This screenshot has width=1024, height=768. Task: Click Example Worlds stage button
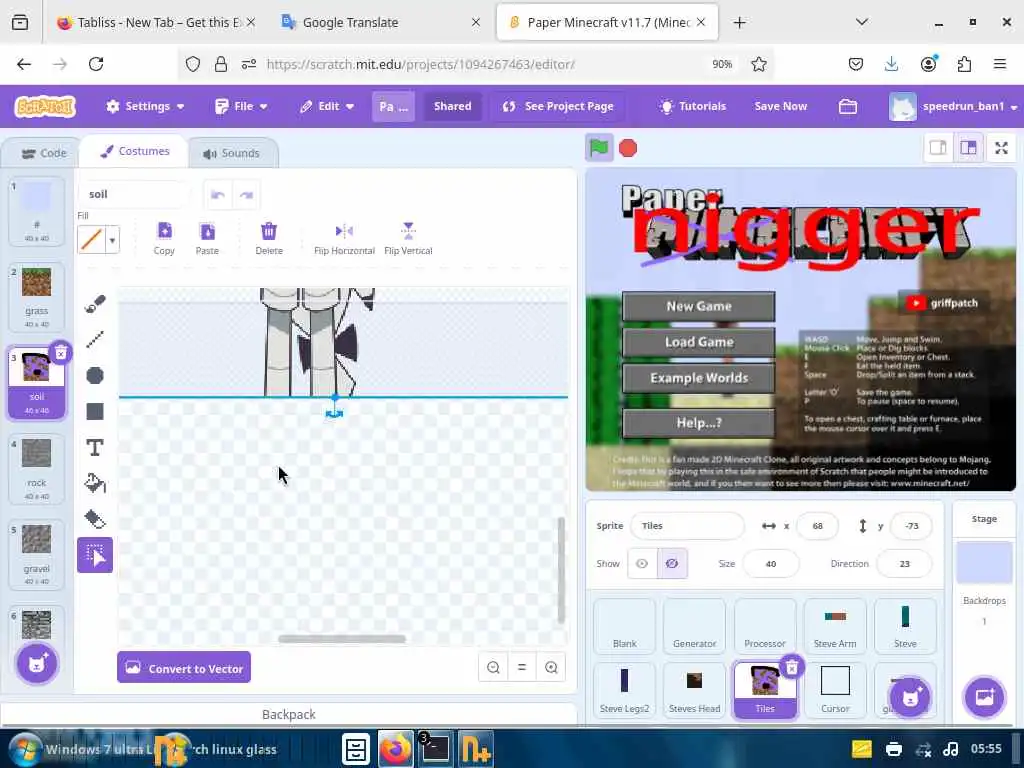pos(698,378)
